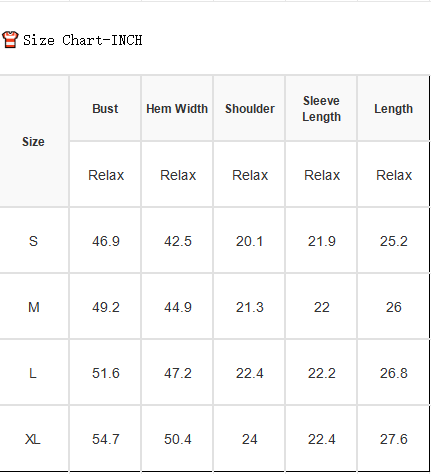Viewport: 431px width, 474px height.
Task: Click the Size Chart-INCH heading
Action: point(83,40)
